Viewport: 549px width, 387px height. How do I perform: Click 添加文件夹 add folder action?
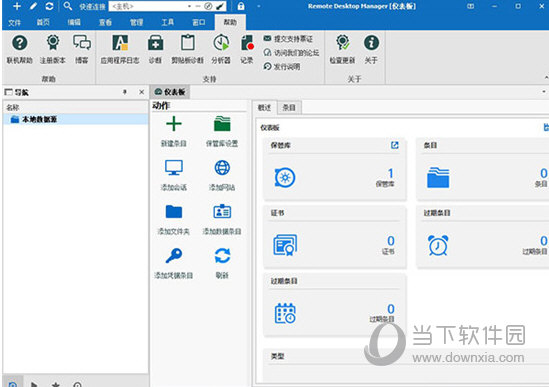click(x=174, y=219)
